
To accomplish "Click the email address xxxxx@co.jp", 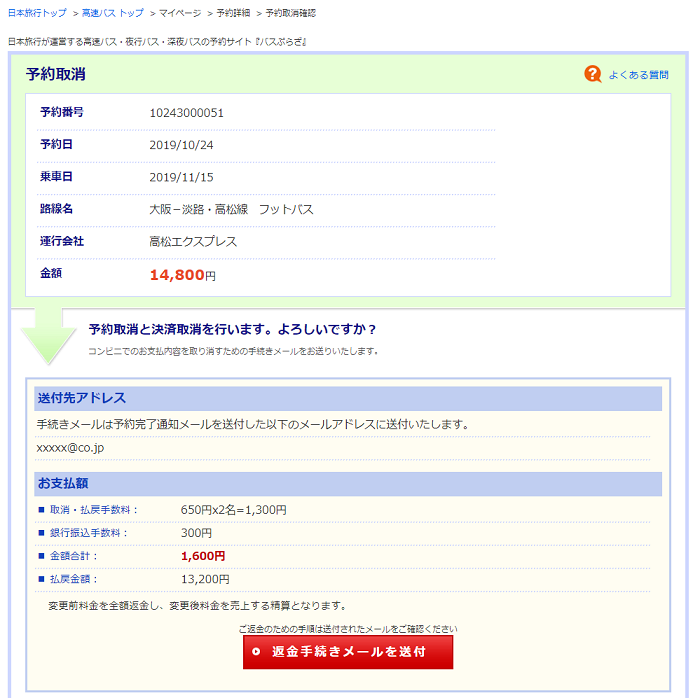I will tap(70, 447).
